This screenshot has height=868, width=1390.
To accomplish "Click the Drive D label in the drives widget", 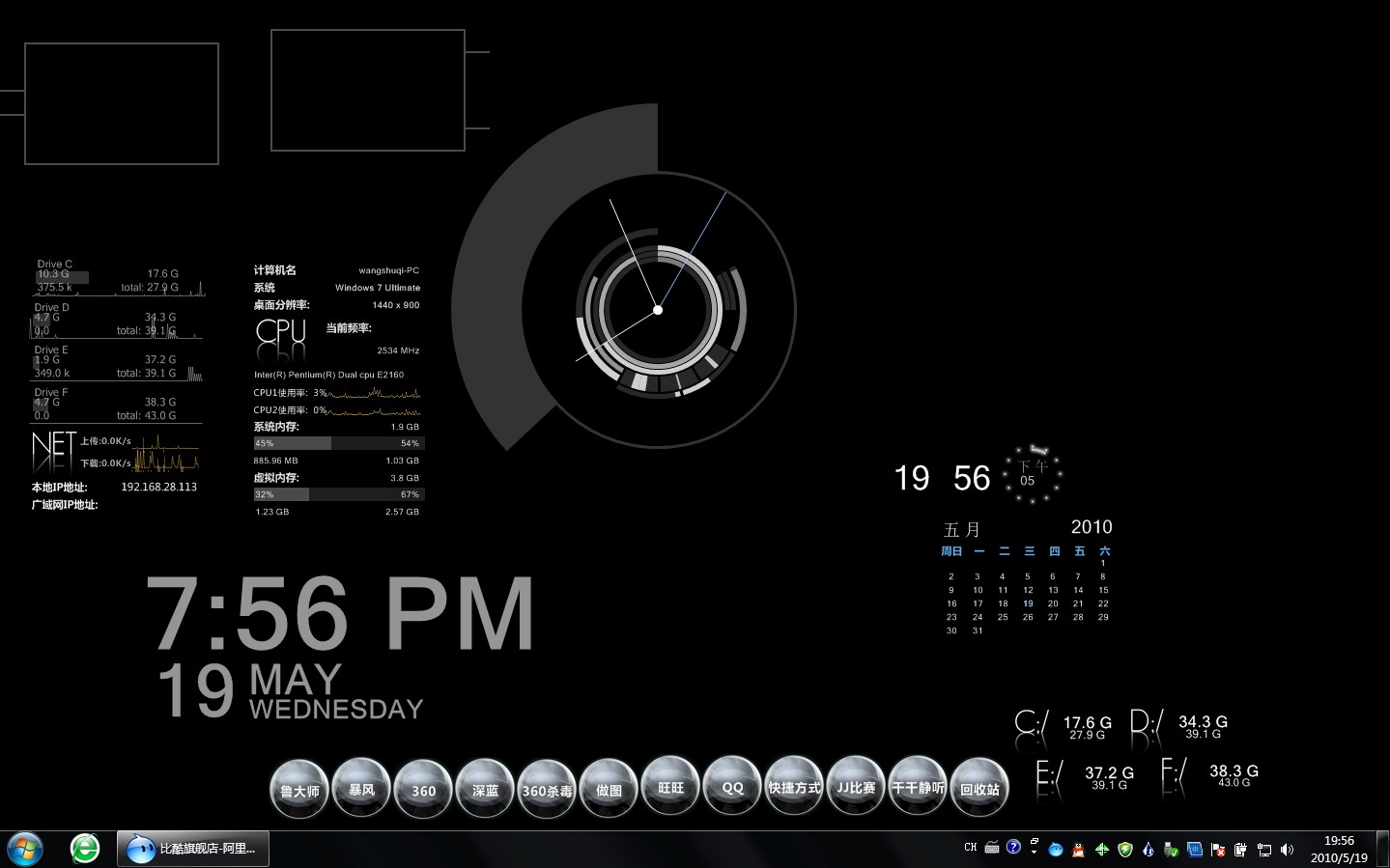I will [51, 307].
